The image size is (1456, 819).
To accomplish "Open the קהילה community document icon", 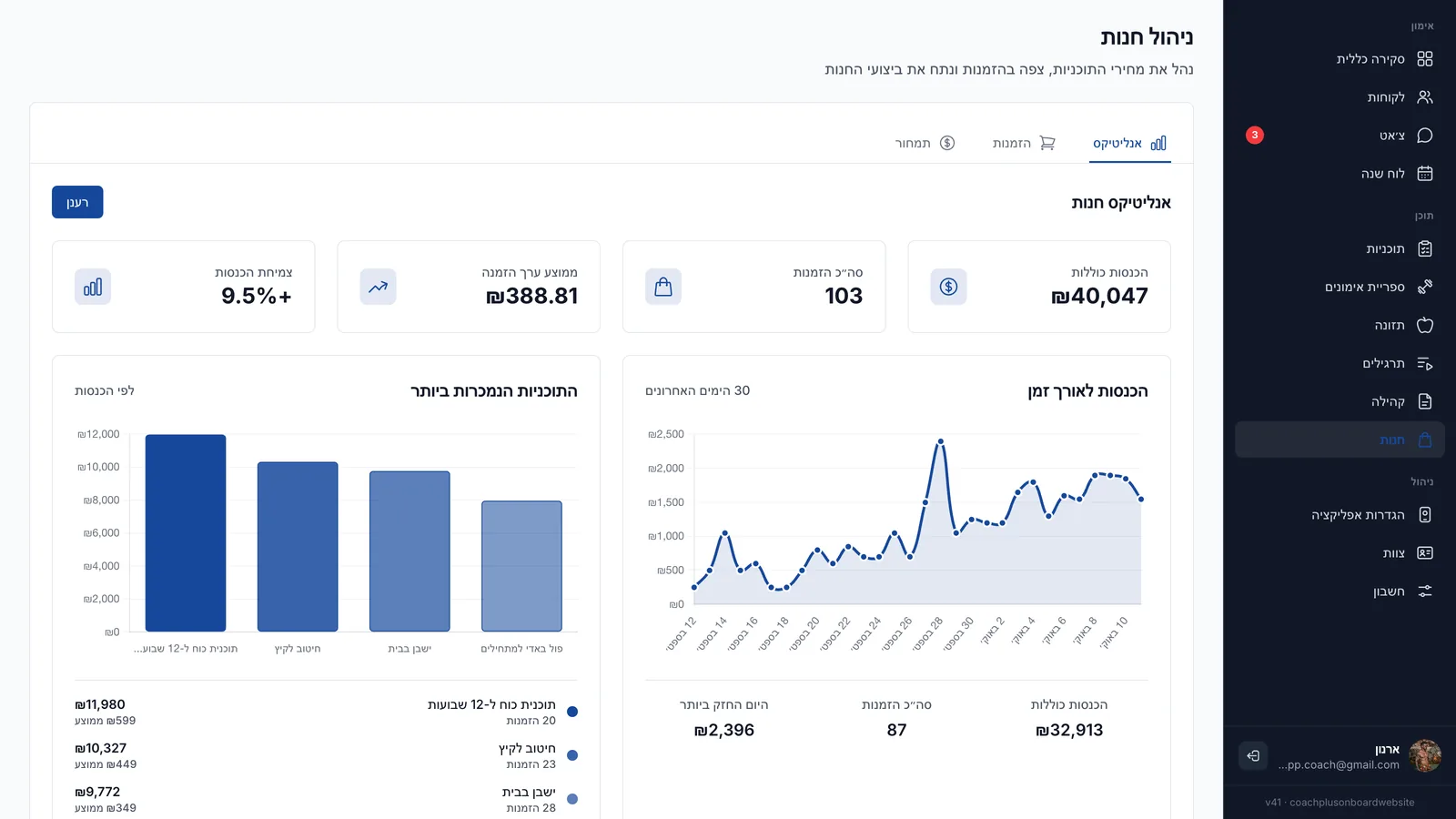I will tap(1425, 402).
